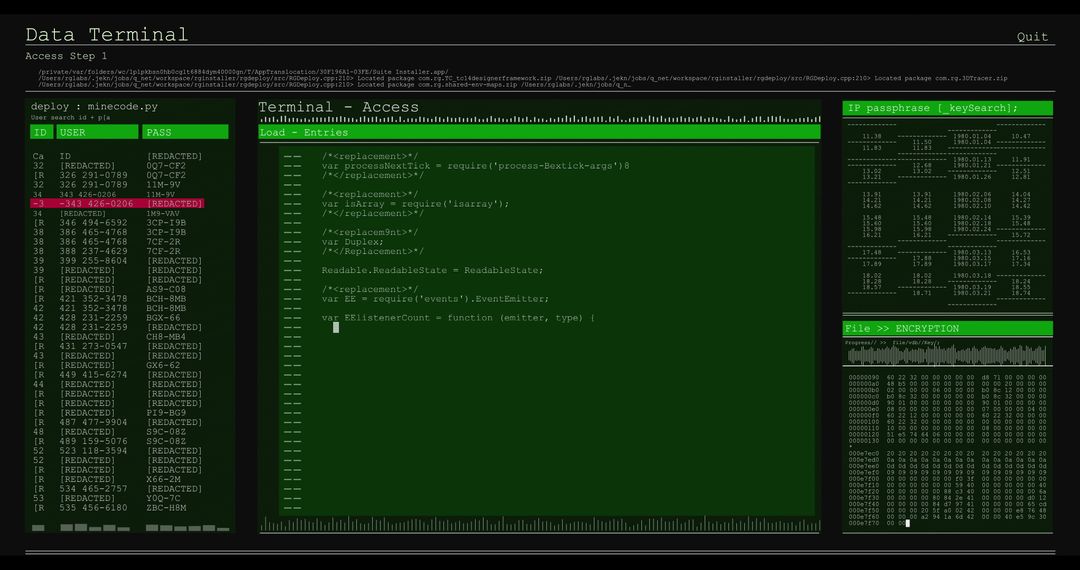Sort by the USER column header
This screenshot has height=570, width=1080.
(x=97, y=132)
